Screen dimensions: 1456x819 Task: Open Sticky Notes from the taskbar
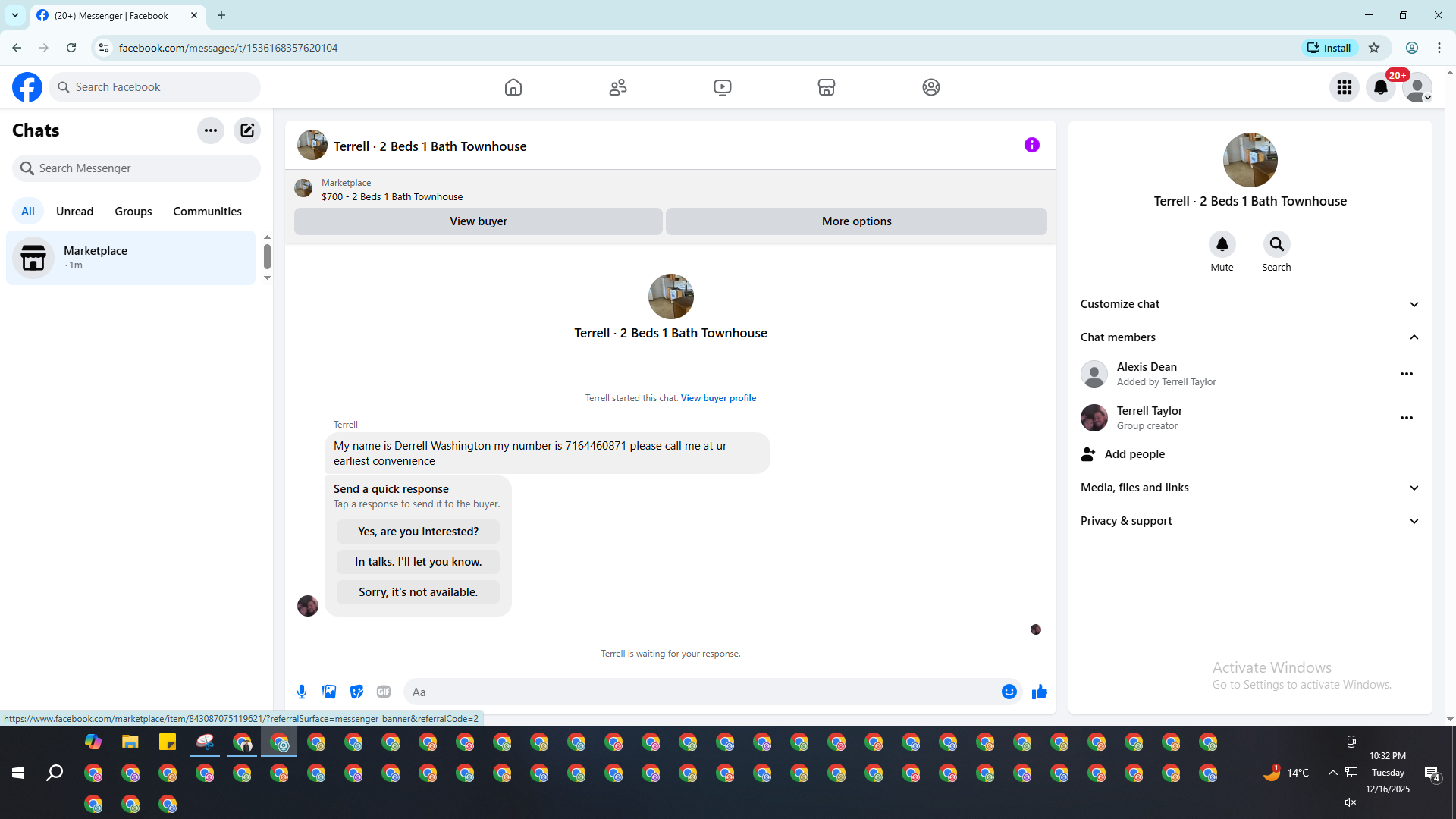168,742
